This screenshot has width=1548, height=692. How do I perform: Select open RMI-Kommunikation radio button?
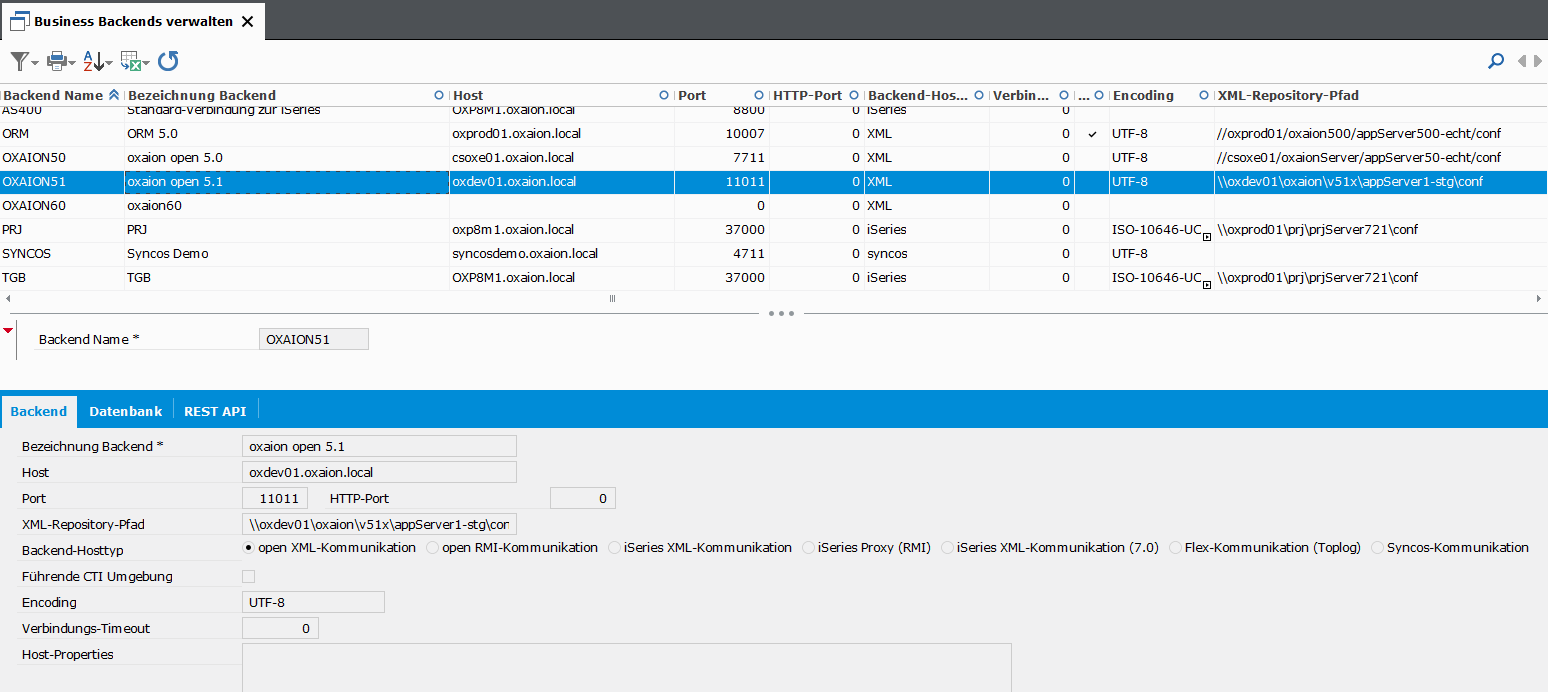tap(433, 547)
